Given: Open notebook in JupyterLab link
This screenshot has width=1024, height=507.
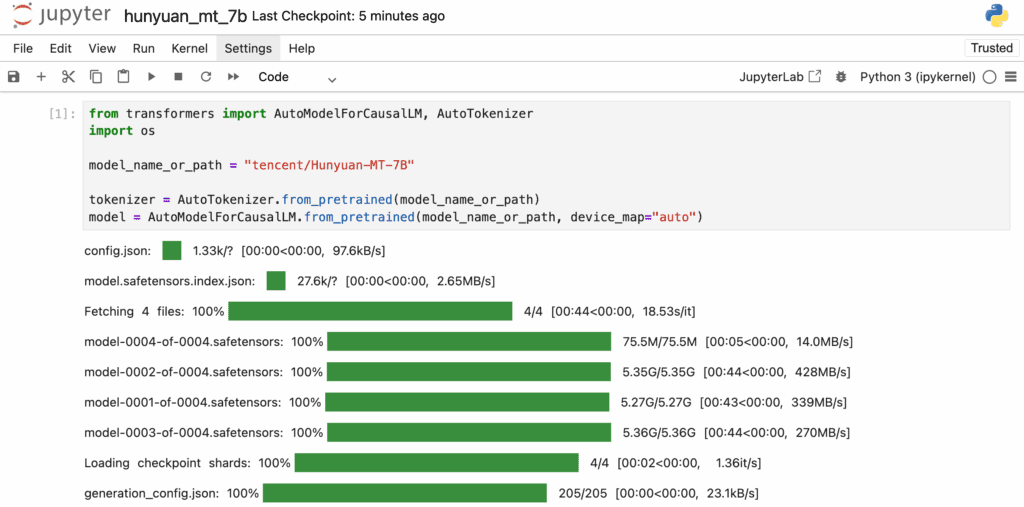Looking at the screenshot, I should 780,77.
